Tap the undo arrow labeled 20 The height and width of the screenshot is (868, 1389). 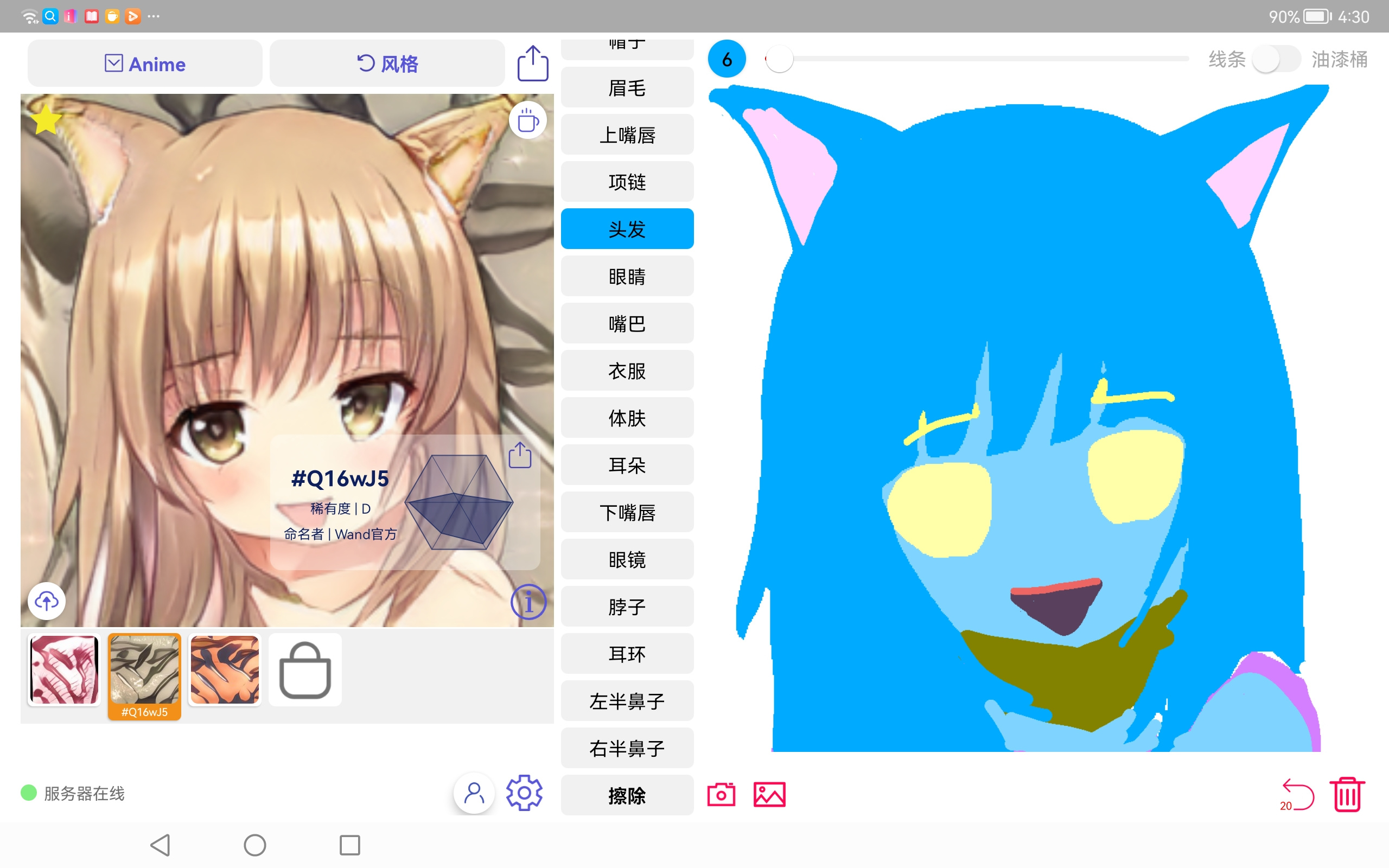tap(1297, 795)
